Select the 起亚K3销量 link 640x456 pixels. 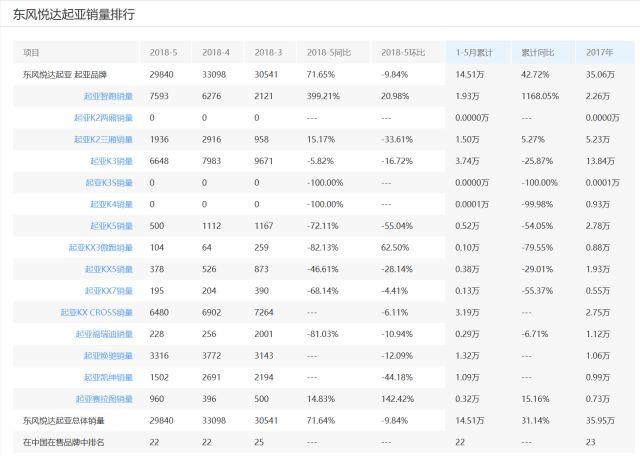111,161
